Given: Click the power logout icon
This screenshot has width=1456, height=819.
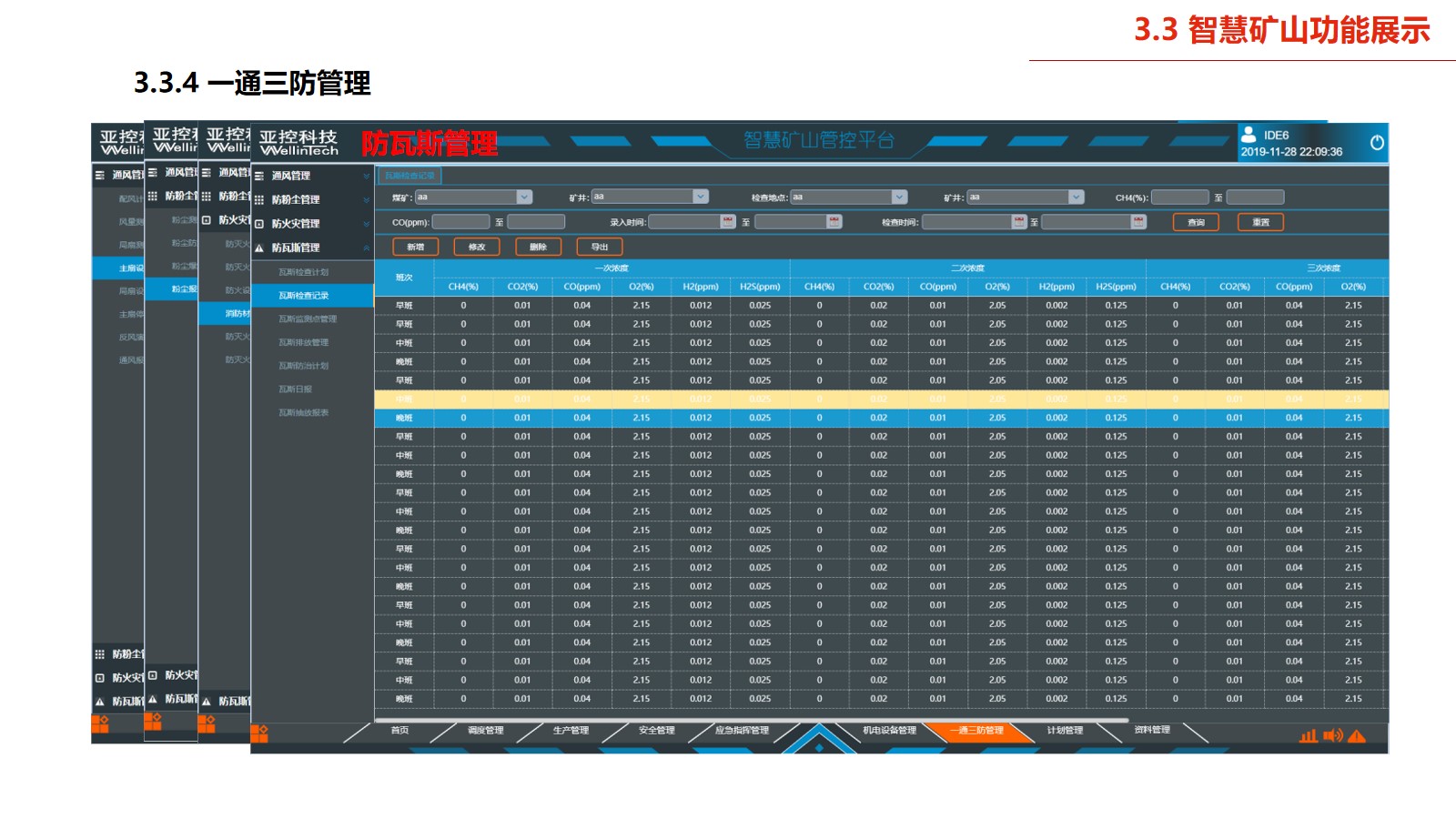Looking at the screenshot, I should pyautogui.click(x=1376, y=143).
